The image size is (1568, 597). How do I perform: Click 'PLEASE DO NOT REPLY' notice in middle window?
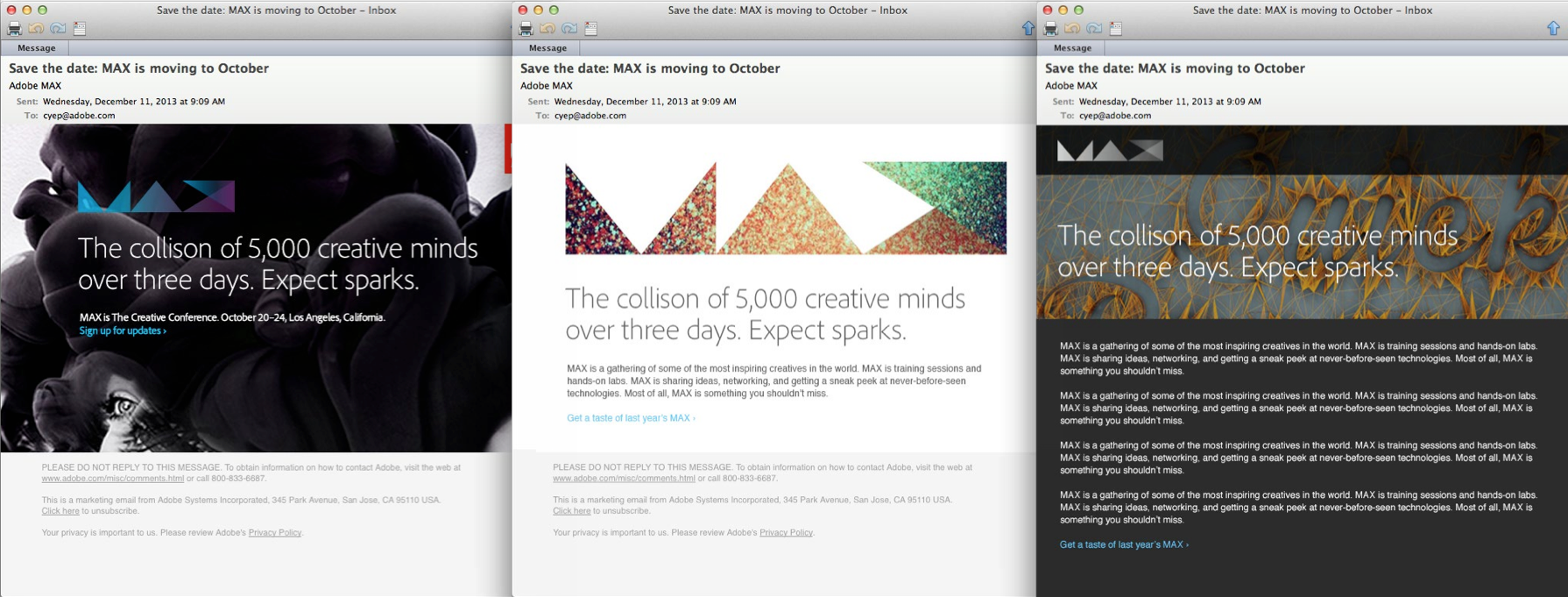point(762,473)
